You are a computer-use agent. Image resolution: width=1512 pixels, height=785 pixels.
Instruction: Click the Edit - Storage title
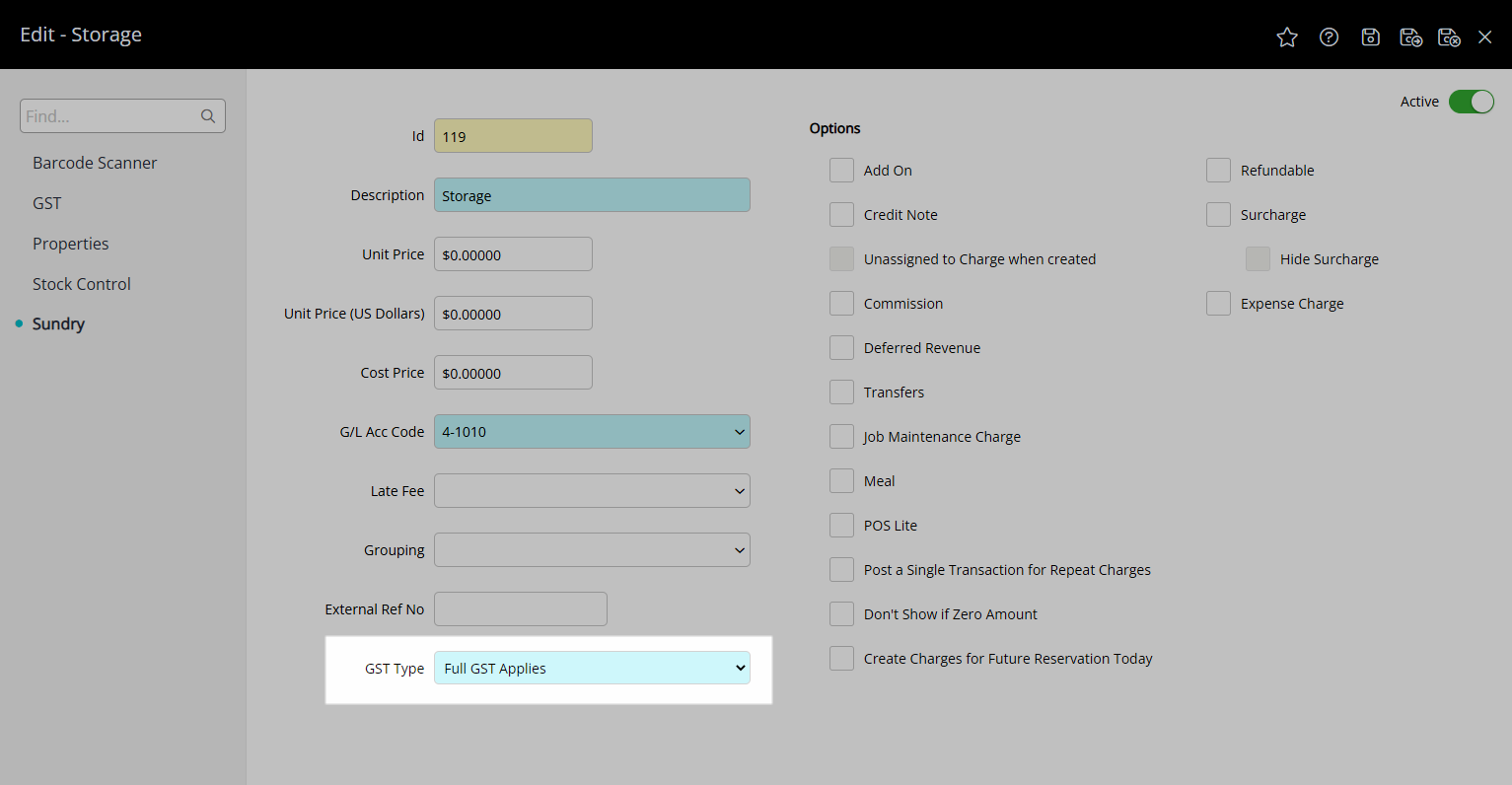coord(81,35)
